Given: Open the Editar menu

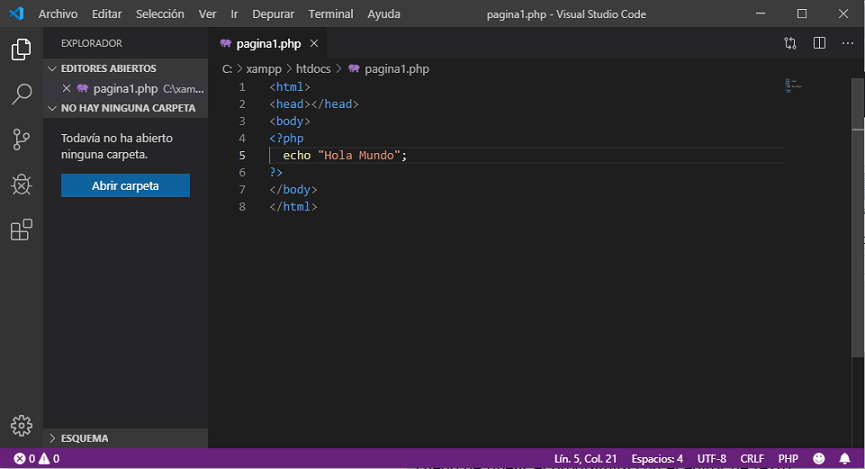Looking at the screenshot, I should click(106, 14).
